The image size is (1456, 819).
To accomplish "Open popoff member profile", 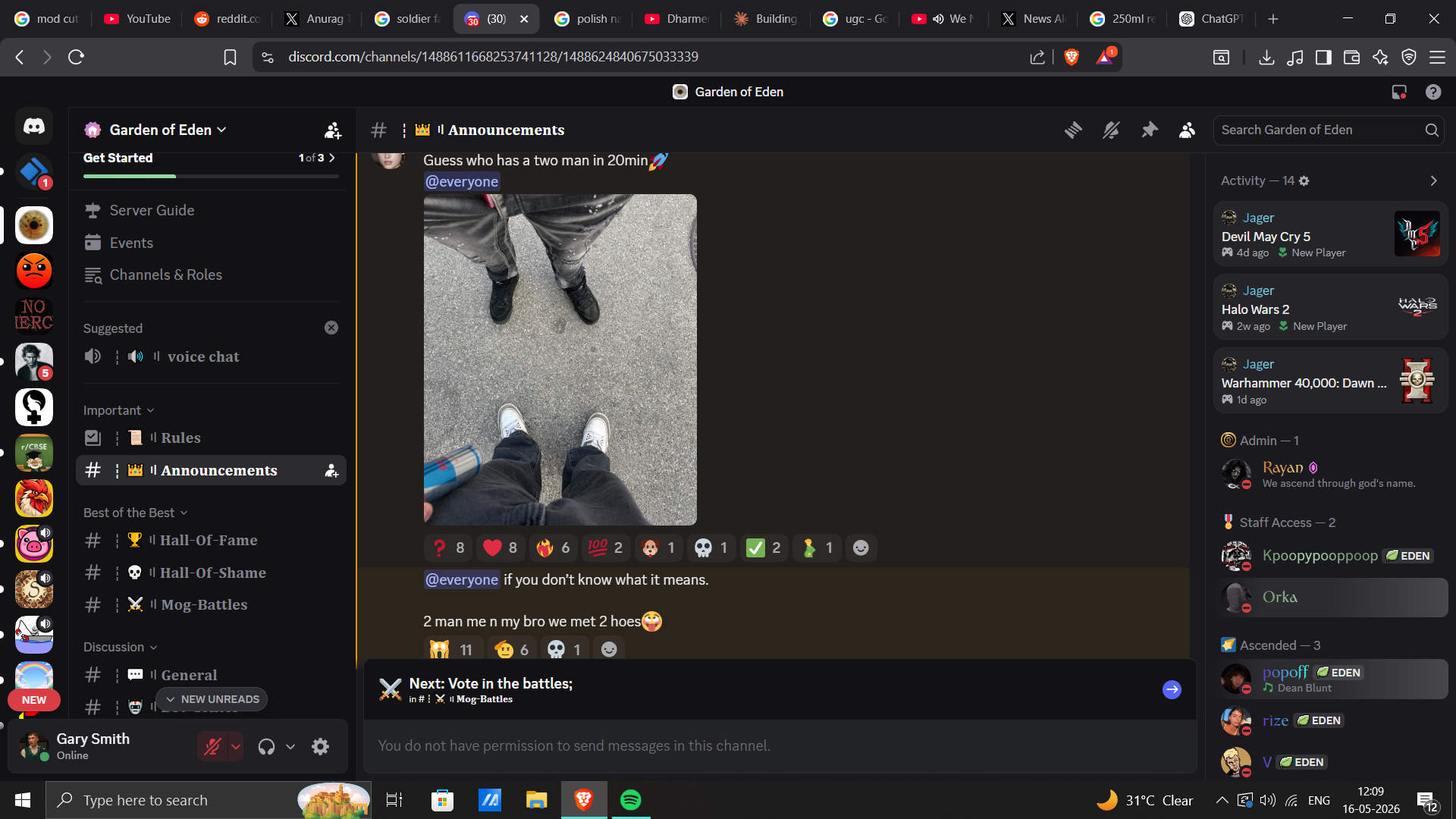I will tap(1330, 679).
